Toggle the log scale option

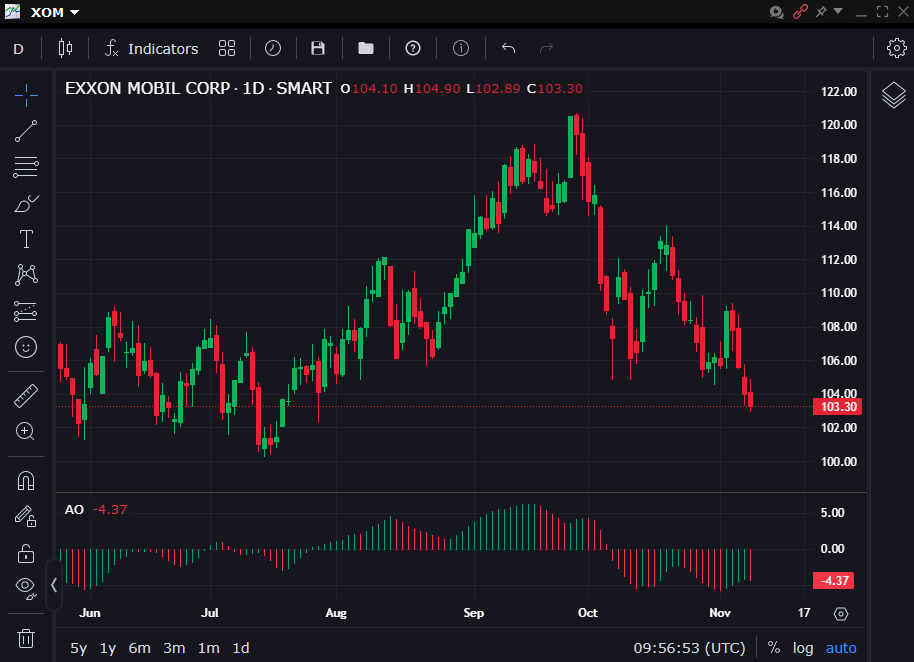(803, 648)
